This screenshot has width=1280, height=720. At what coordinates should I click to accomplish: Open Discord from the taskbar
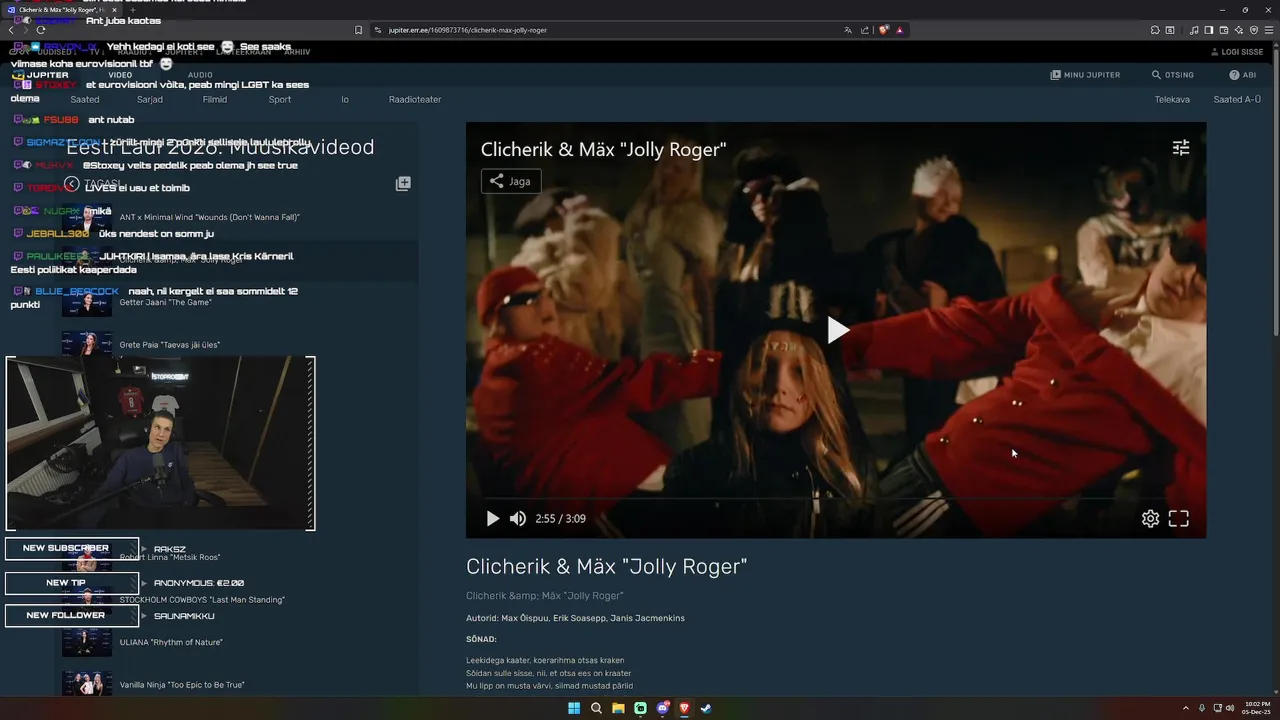[x=662, y=708]
